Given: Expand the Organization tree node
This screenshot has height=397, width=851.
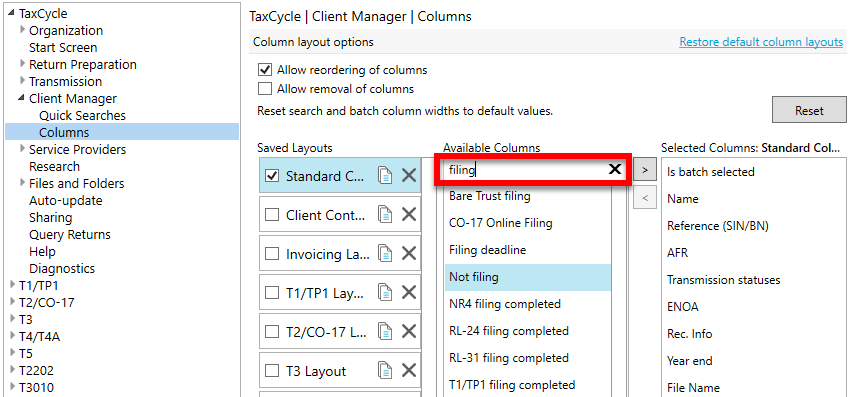Looking at the screenshot, I should [23, 30].
